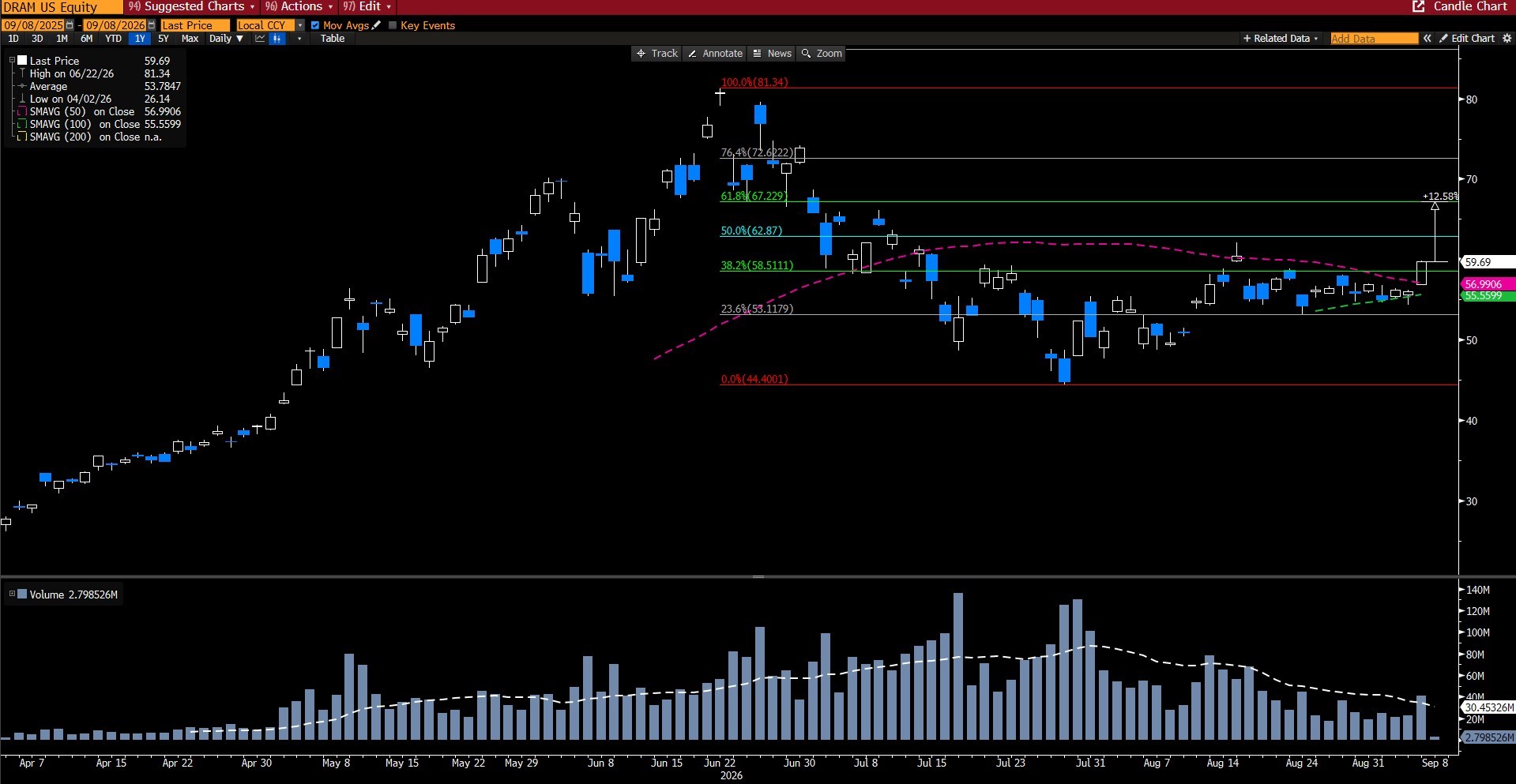Collapse the Last Price legend box

coord(12,60)
